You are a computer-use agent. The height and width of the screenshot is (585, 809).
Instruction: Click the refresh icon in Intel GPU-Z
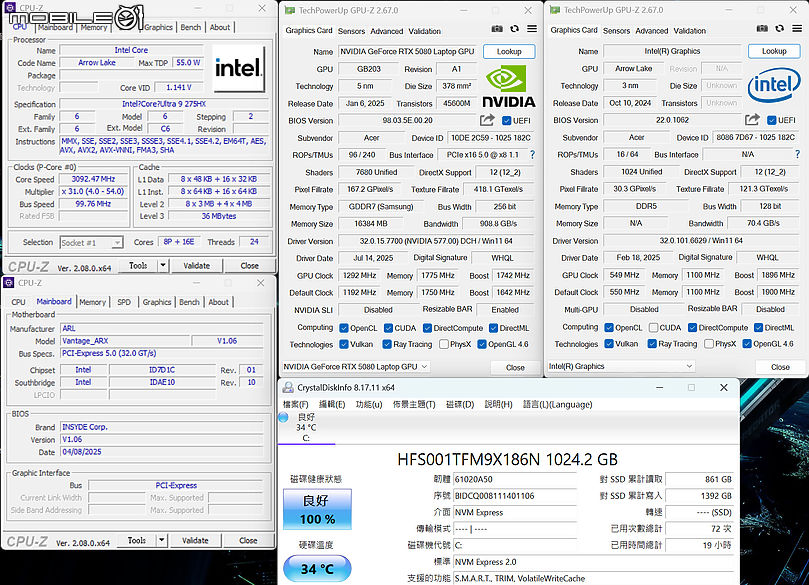(x=780, y=28)
